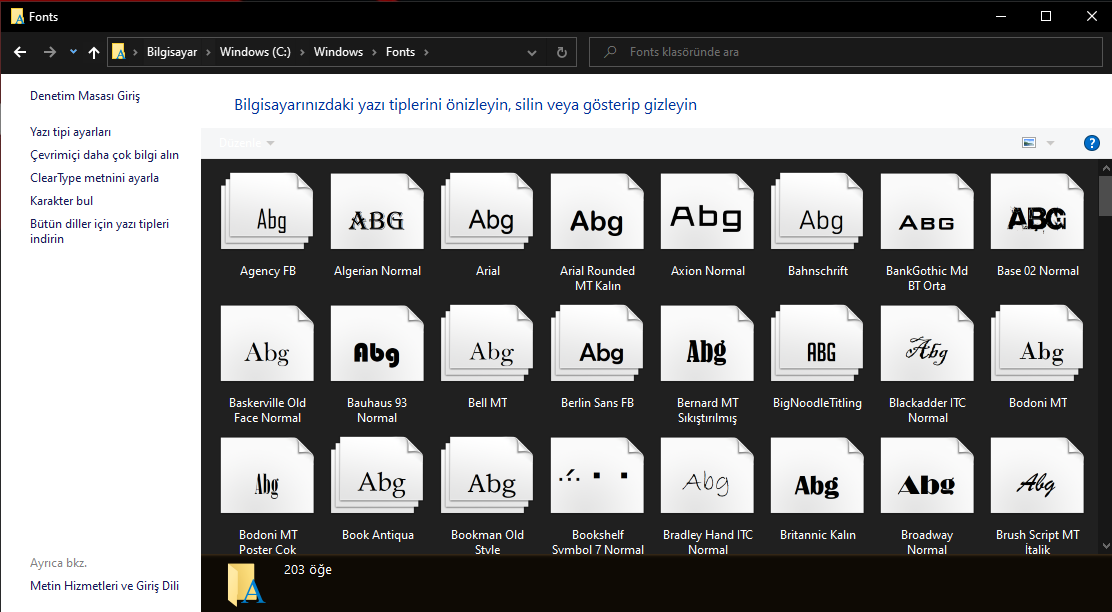Image resolution: width=1112 pixels, height=612 pixels.
Task: Click the 203 öğe item count text
Action: pos(308,569)
